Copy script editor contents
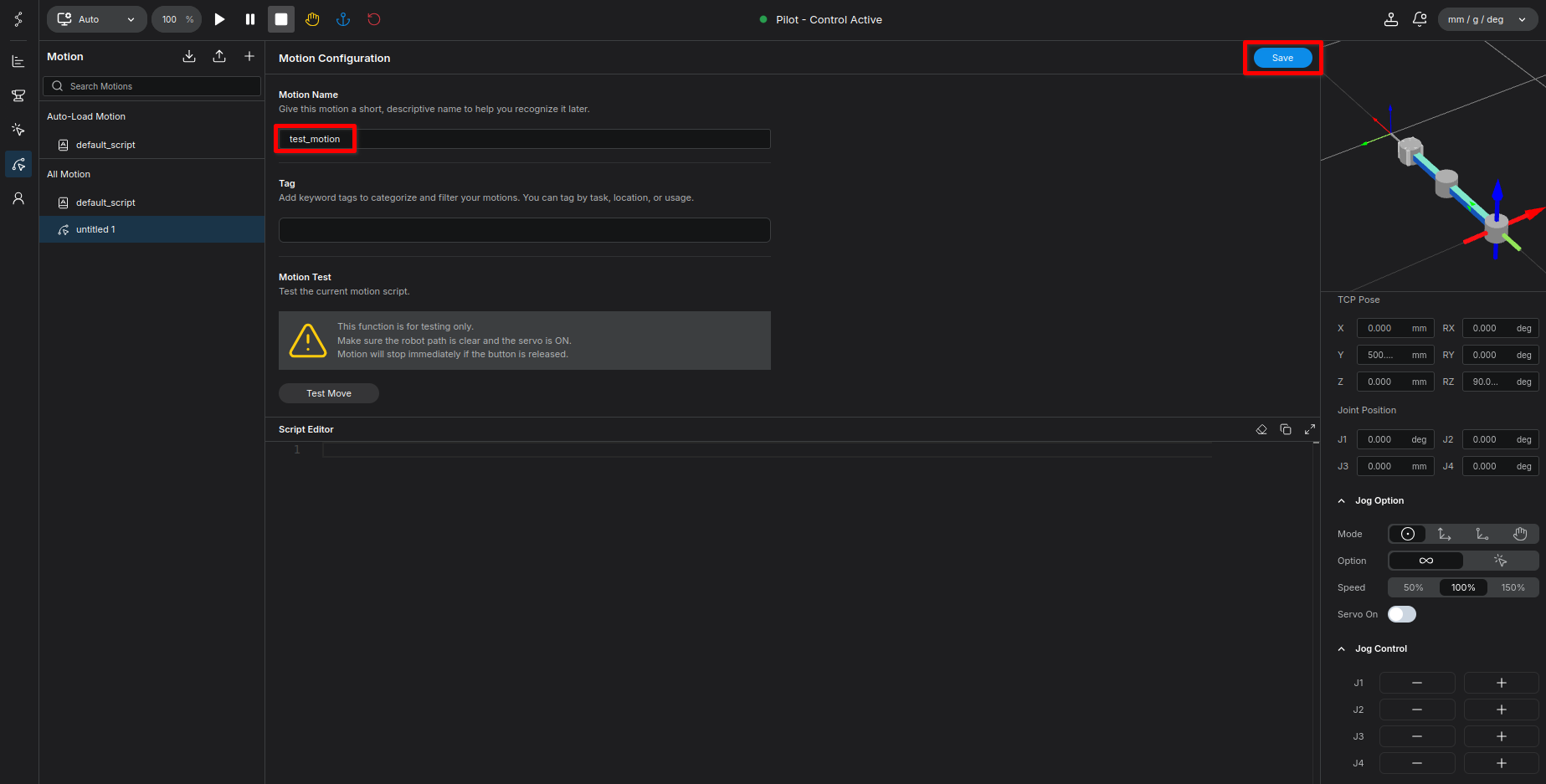The width and height of the screenshot is (1546, 784). pos(1286,429)
